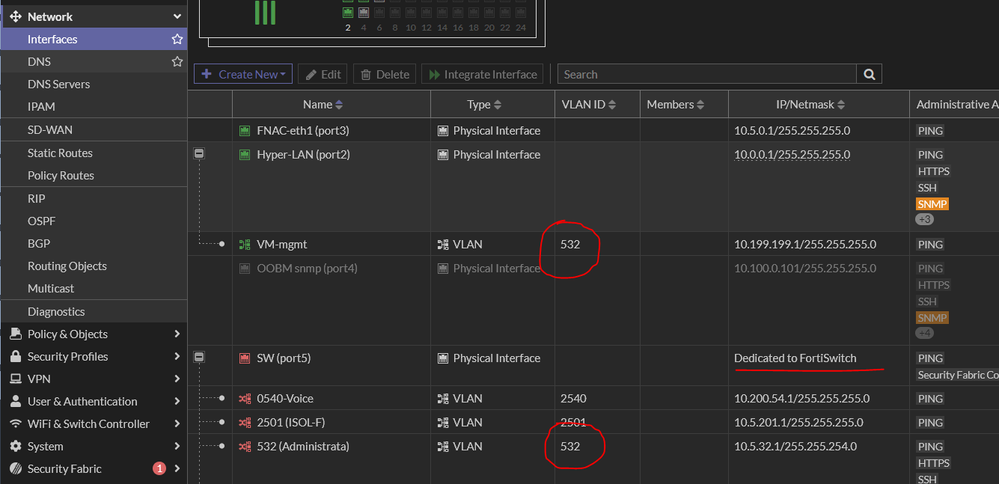The height and width of the screenshot is (484, 999).
Task: Click the red SW (port5) interface icon
Action: (245, 359)
